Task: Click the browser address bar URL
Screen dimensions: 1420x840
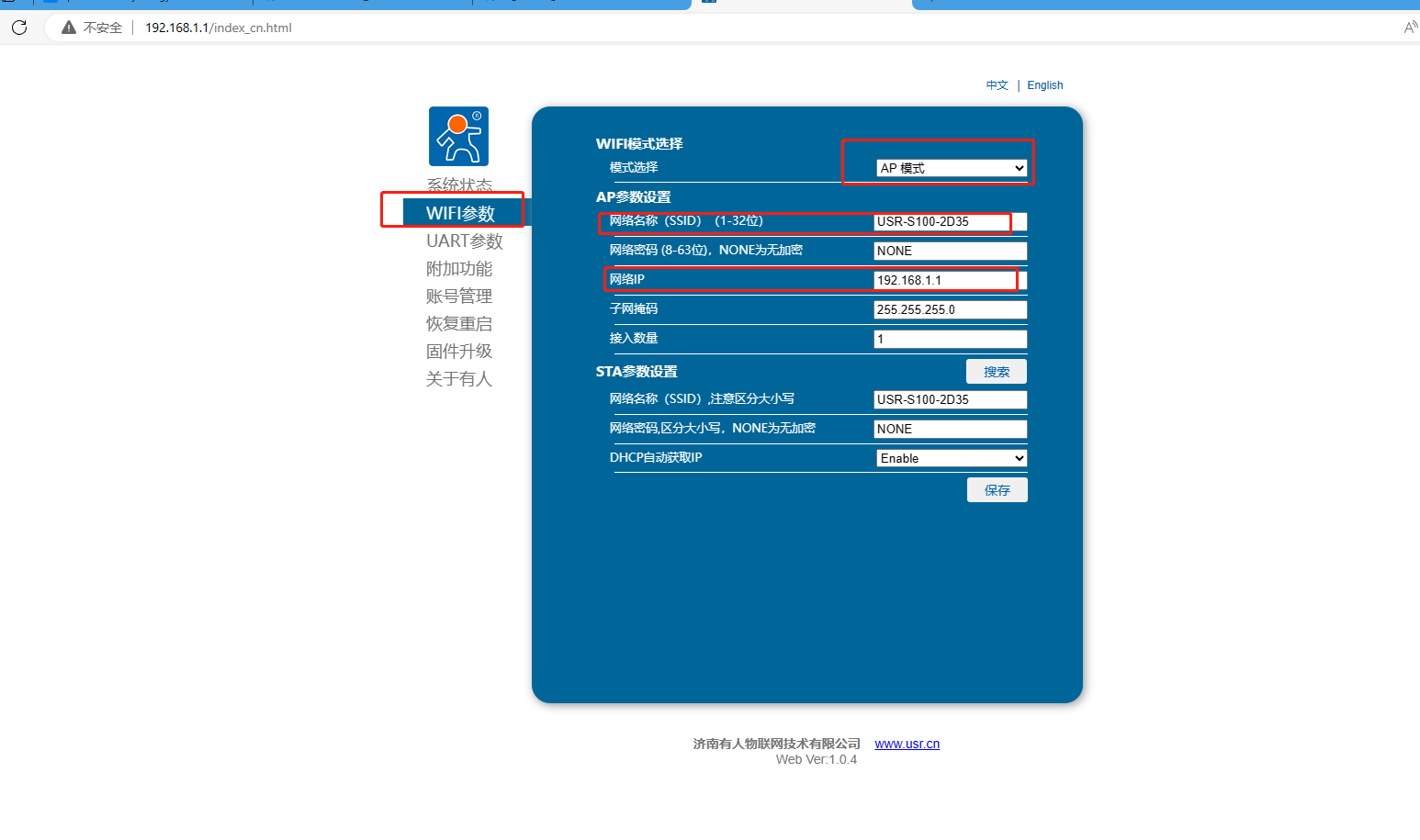Action: pyautogui.click(x=219, y=28)
